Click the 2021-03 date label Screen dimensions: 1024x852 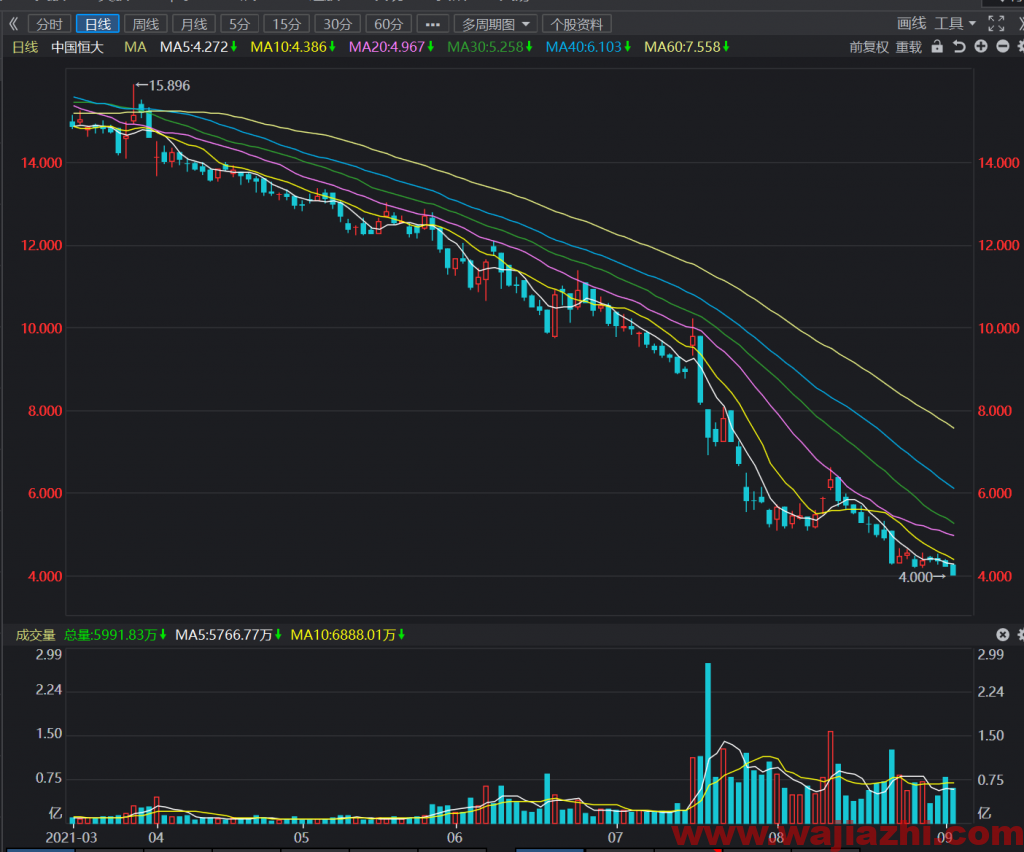(71, 838)
